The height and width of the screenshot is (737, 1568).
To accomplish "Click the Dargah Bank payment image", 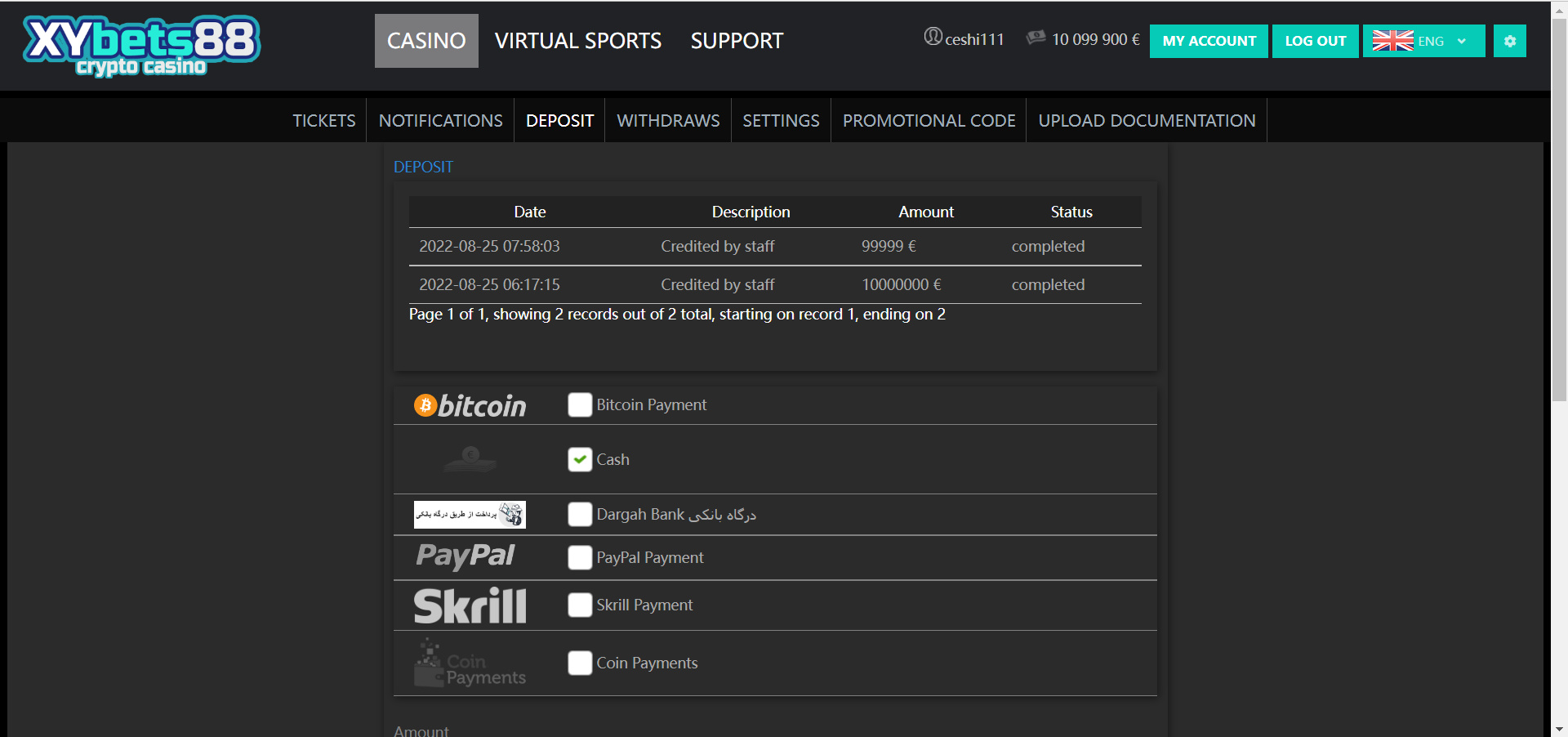I will coord(470,515).
